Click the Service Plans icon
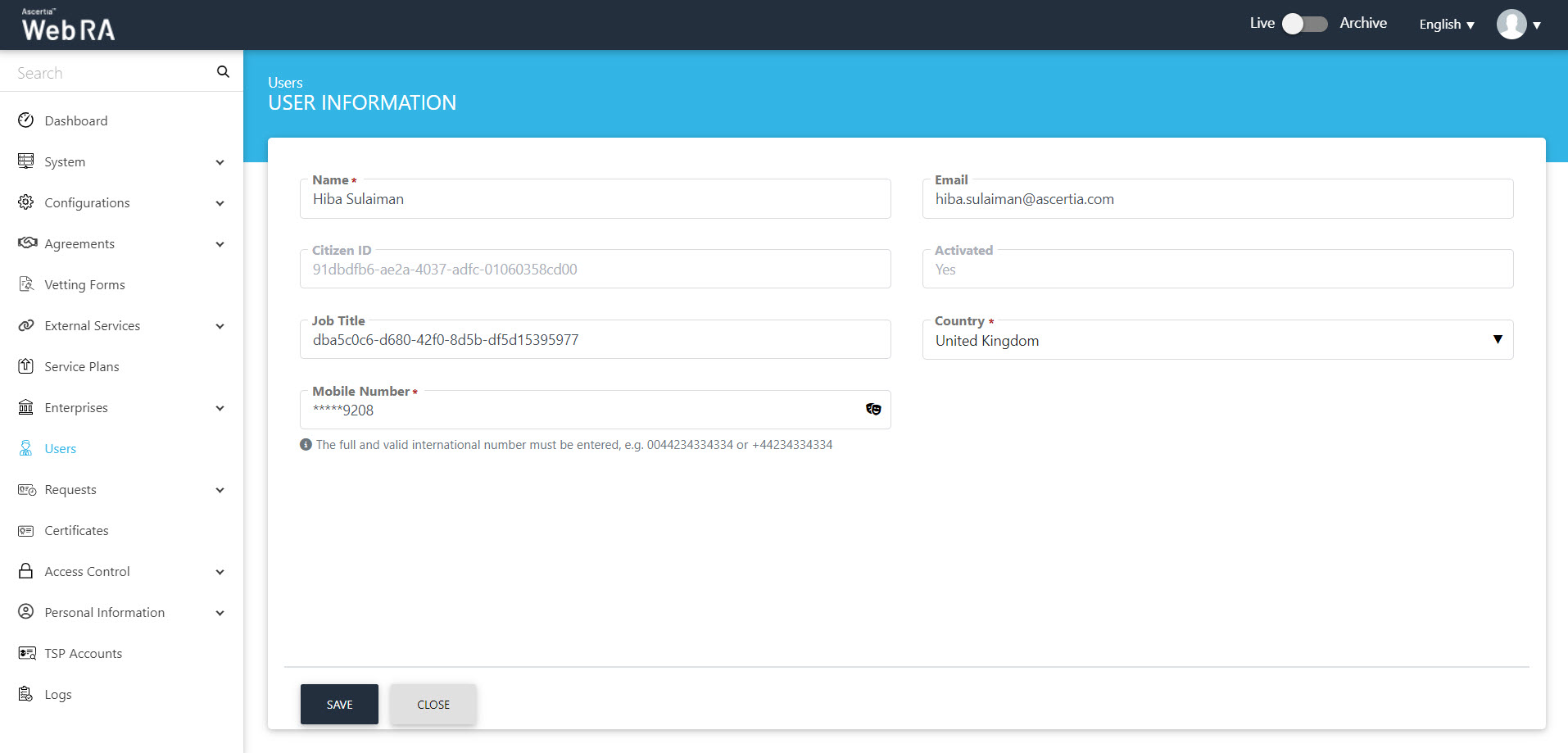This screenshot has width=1568, height=753. (26, 366)
